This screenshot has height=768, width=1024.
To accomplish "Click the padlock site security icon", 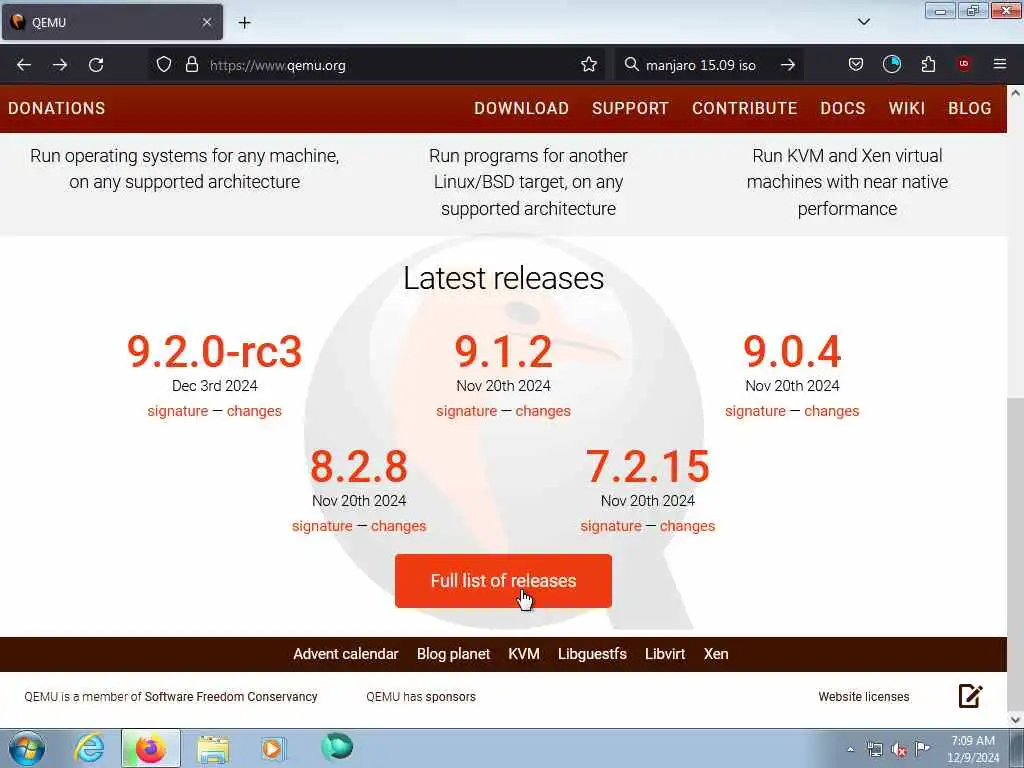I will (x=191, y=65).
